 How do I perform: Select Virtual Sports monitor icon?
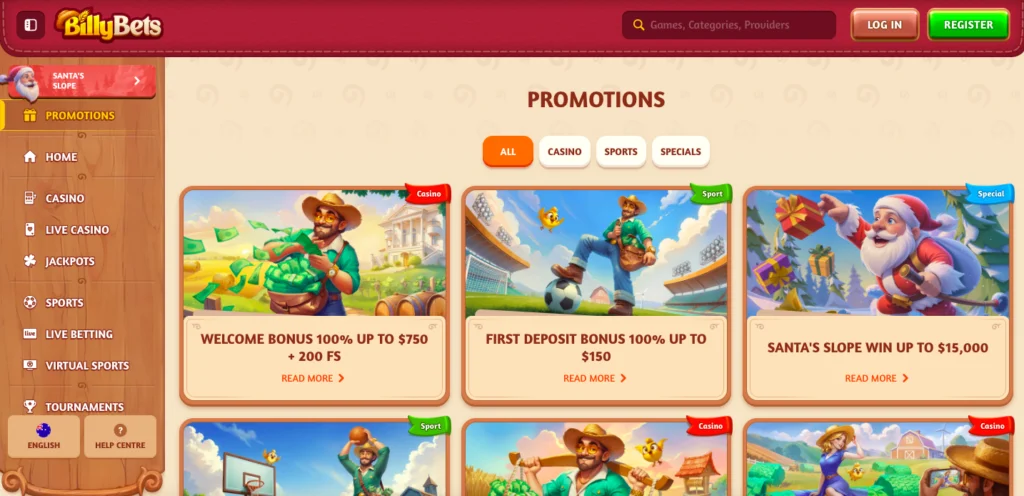tap(29, 365)
